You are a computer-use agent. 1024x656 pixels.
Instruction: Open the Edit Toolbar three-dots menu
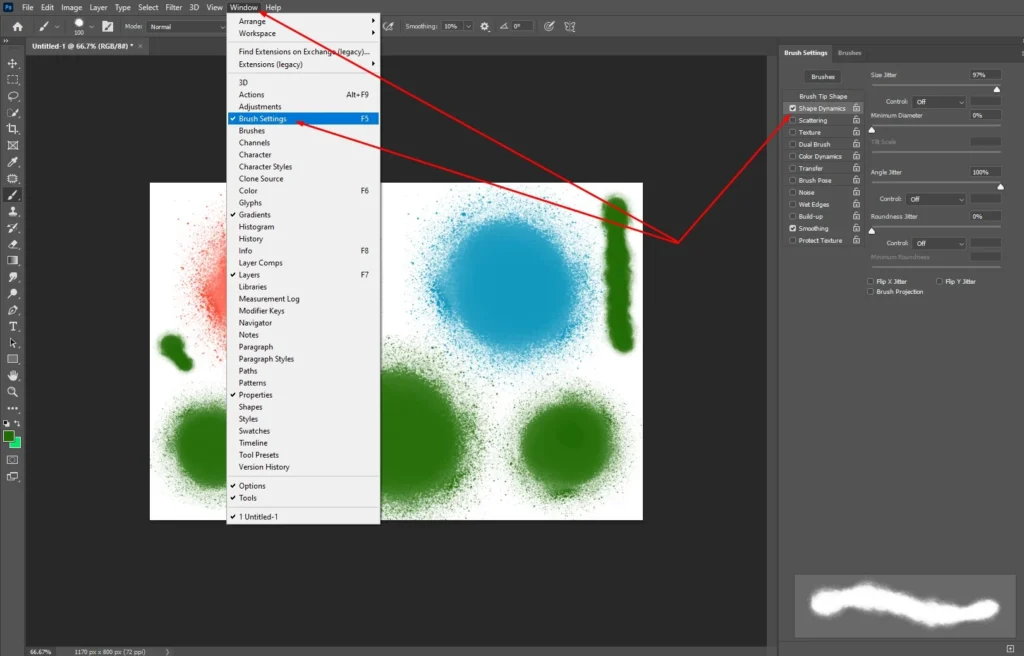click(x=12, y=408)
